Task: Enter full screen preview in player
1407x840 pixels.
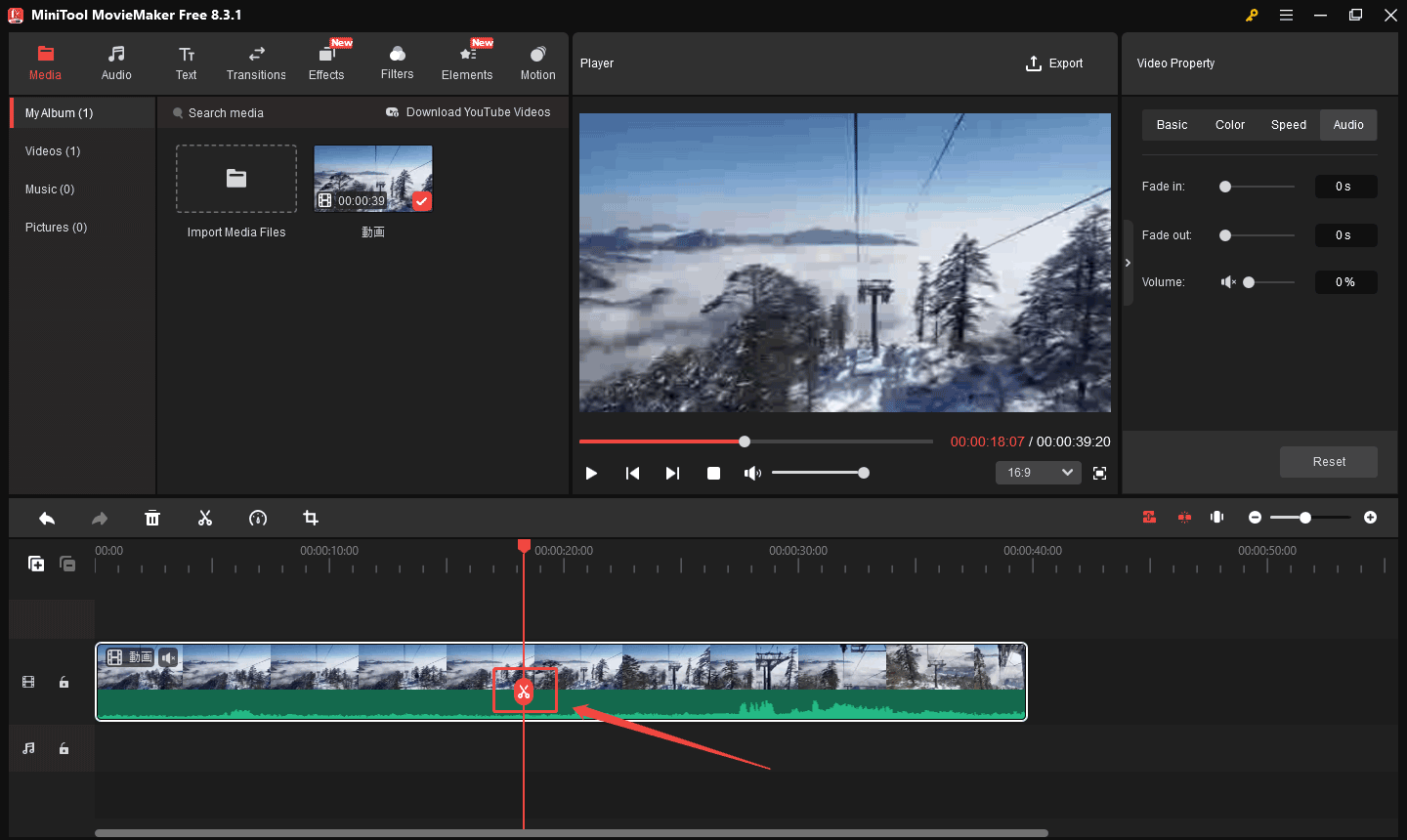Action: [x=1099, y=473]
